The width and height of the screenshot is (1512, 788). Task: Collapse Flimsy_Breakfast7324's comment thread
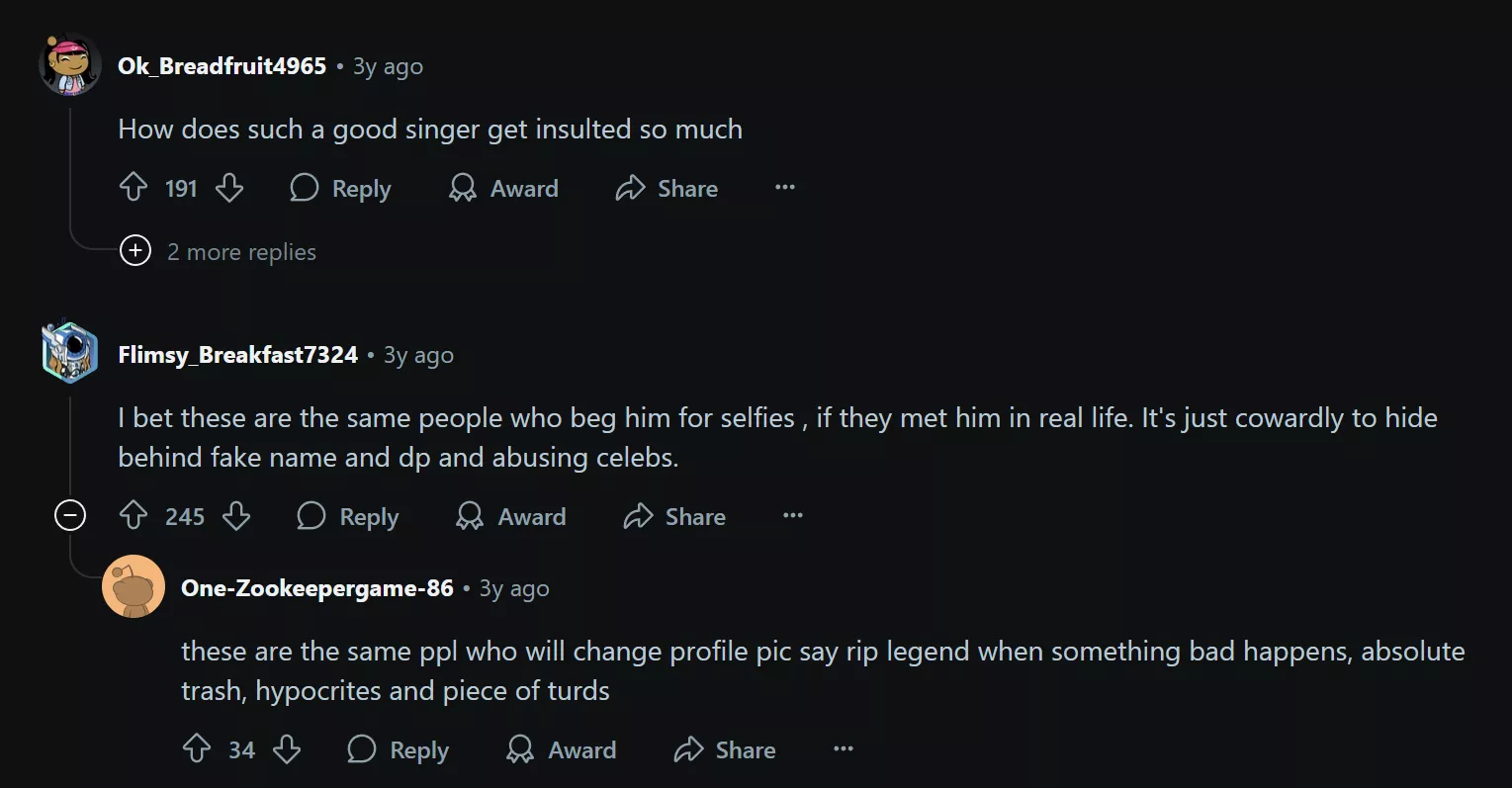tap(70, 515)
